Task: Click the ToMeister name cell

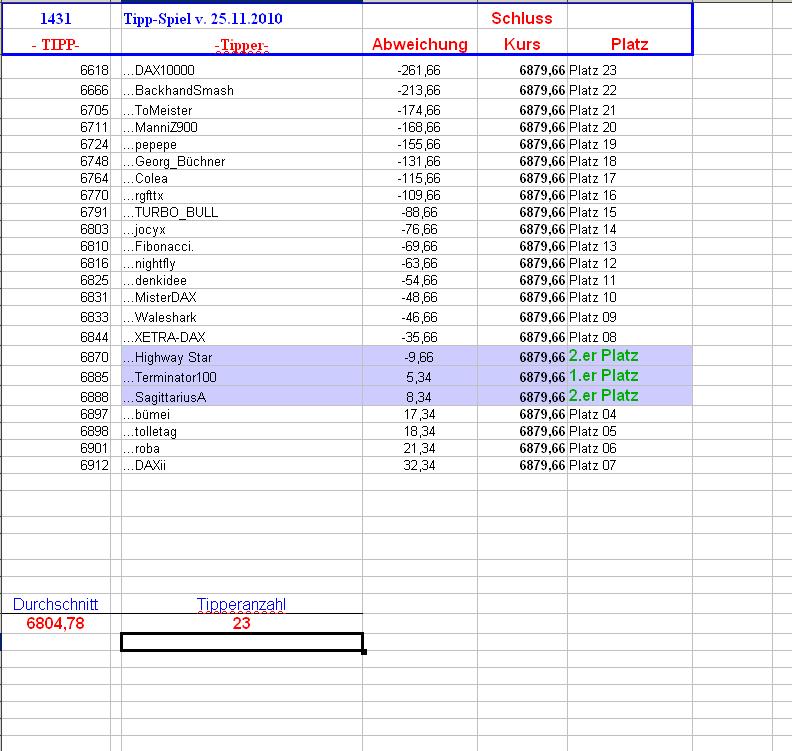Action: pyautogui.click(x=242, y=110)
